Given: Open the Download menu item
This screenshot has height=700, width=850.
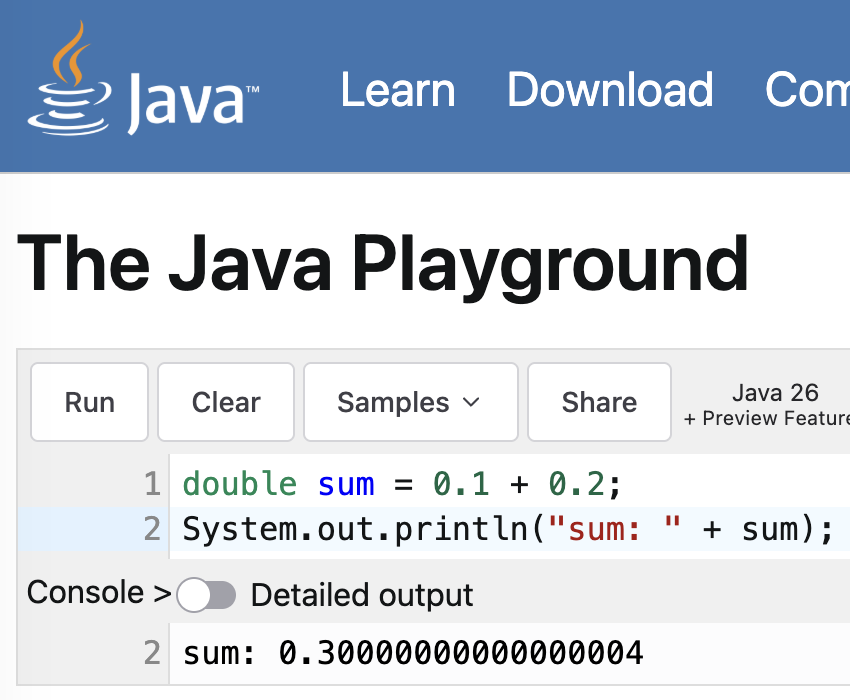Looking at the screenshot, I should pyautogui.click(x=610, y=90).
